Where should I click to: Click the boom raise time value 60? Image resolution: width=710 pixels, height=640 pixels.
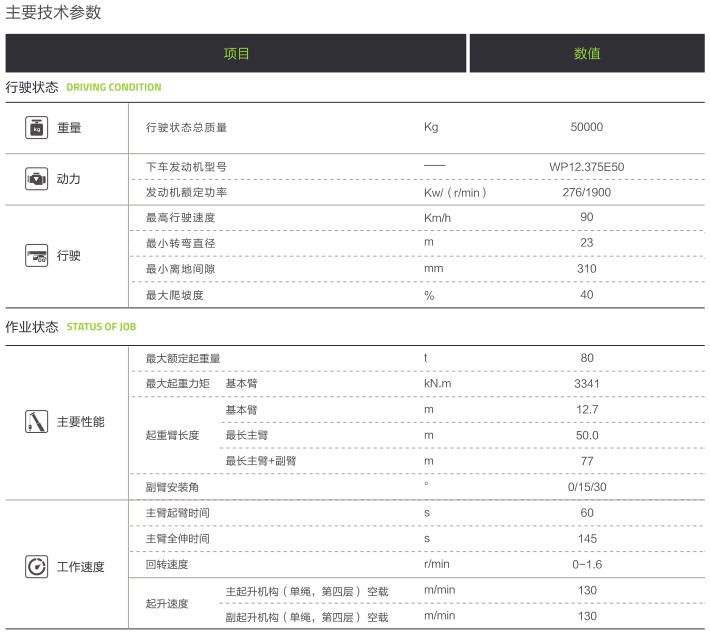(x=587, y=513)
